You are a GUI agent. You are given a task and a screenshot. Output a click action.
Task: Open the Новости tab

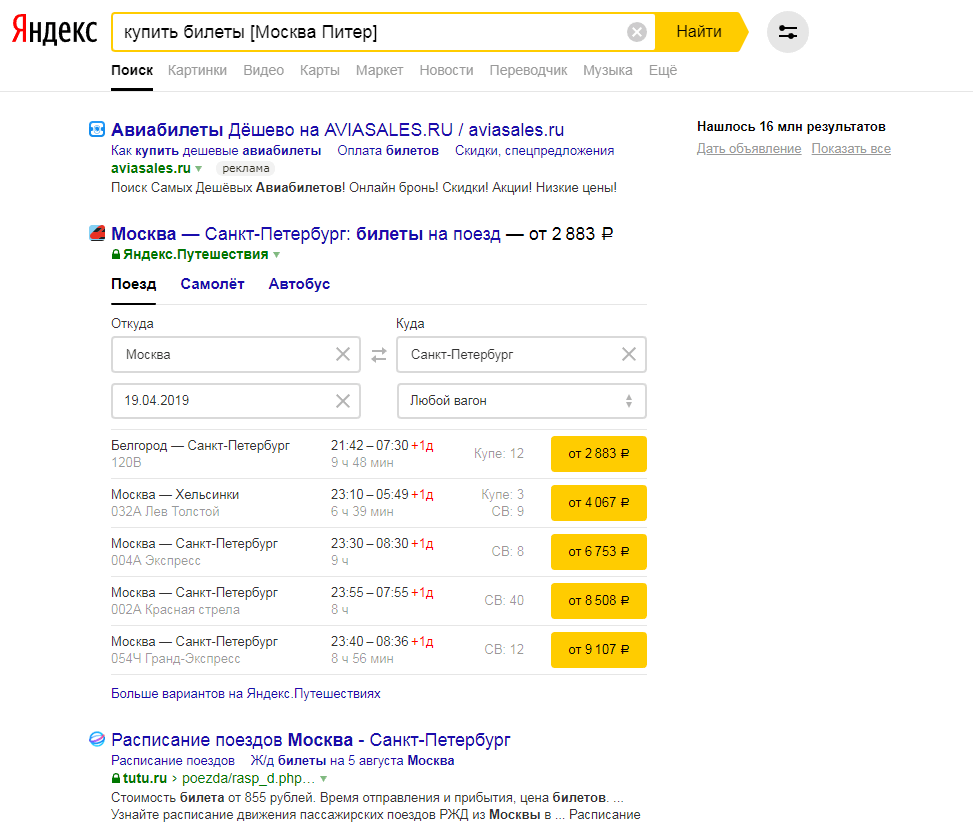[x=446, y=70]
